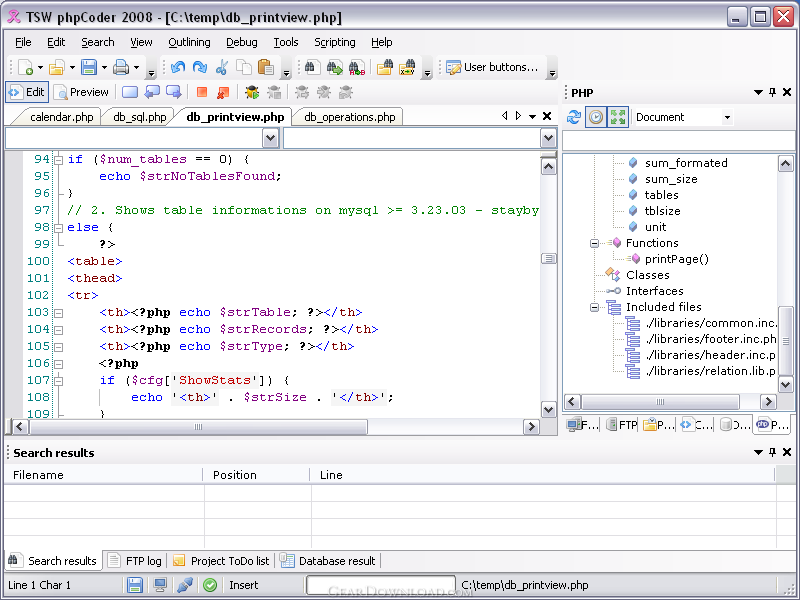The height and width of the screenshot is (600, 800).
Task: Click the Find next binoculars icon
Action: 334,67
